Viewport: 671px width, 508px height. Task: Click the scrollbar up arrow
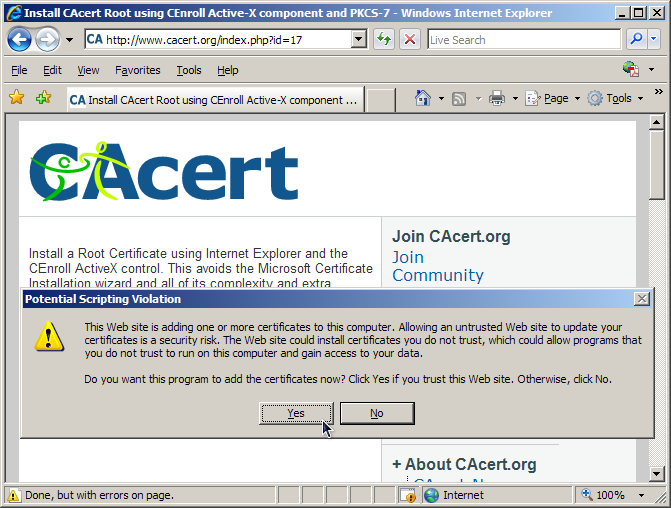coord(656,122)
